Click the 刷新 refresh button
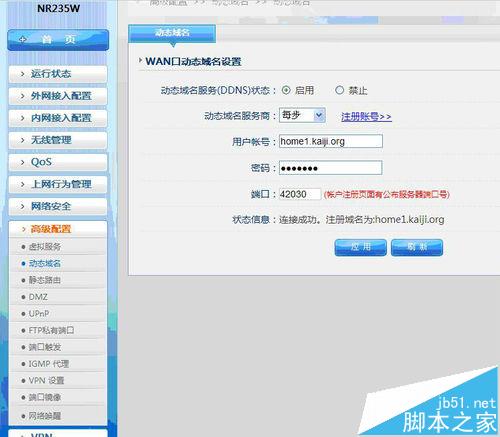 [x=417, y=247]
